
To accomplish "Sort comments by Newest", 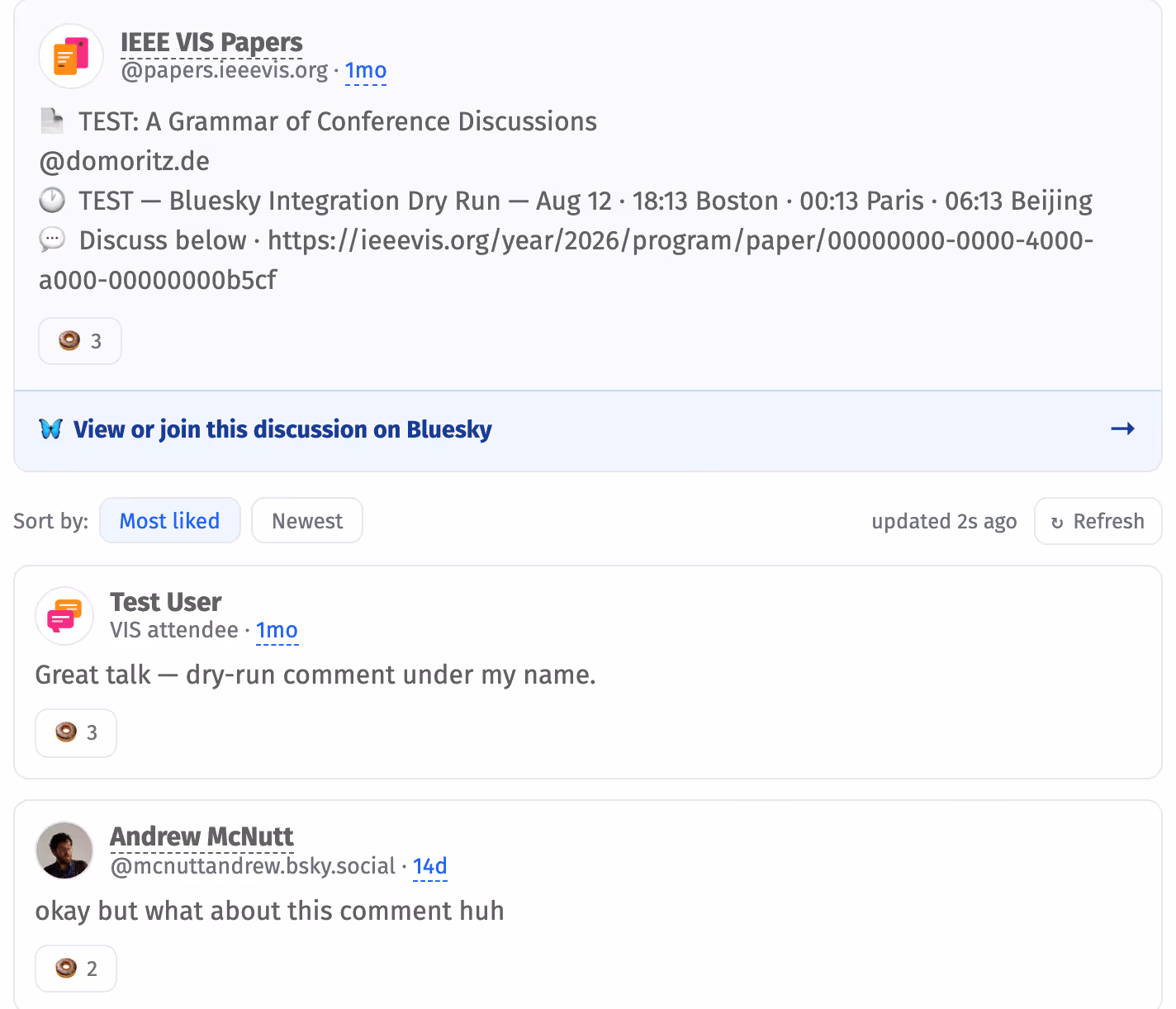I will 307,521.
